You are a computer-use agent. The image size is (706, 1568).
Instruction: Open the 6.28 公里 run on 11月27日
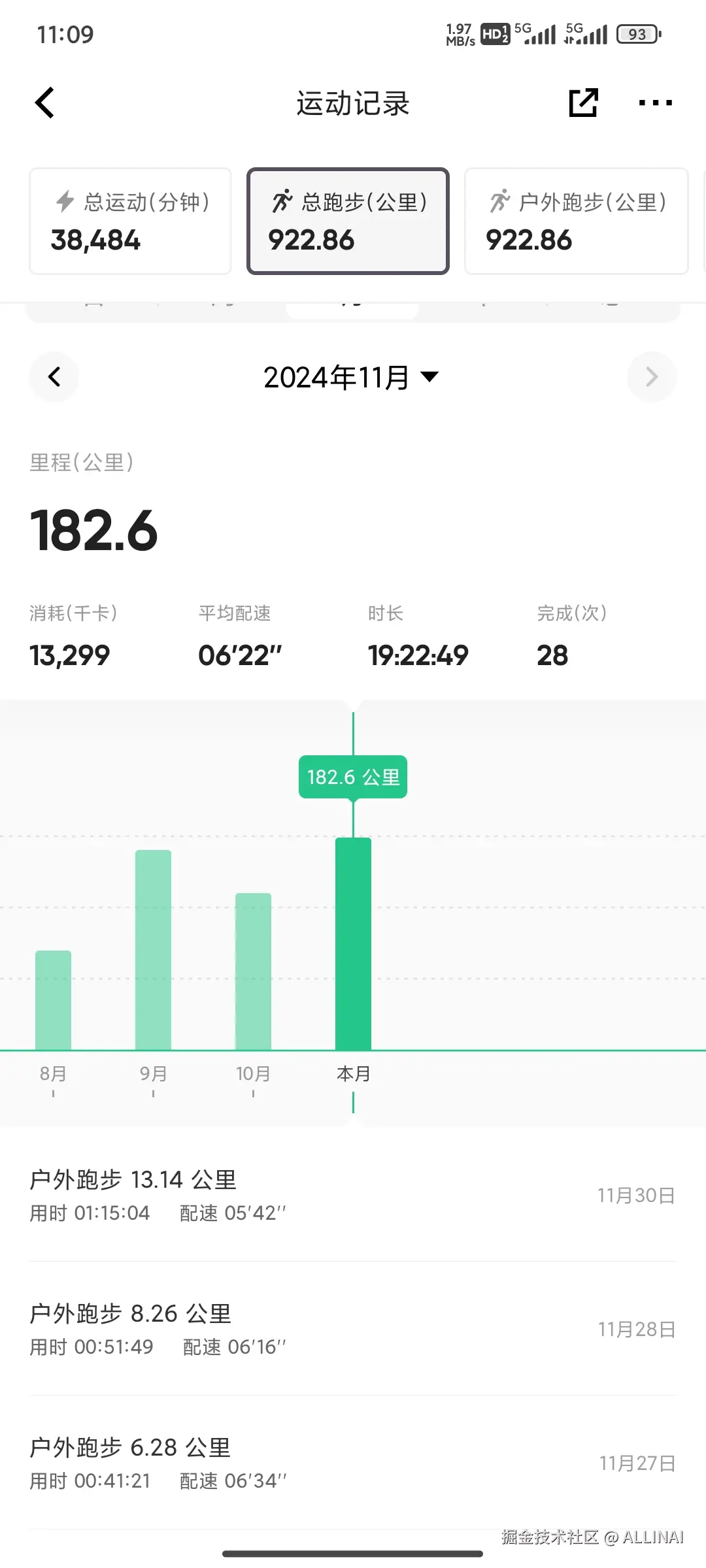(x=353, y=1463)
